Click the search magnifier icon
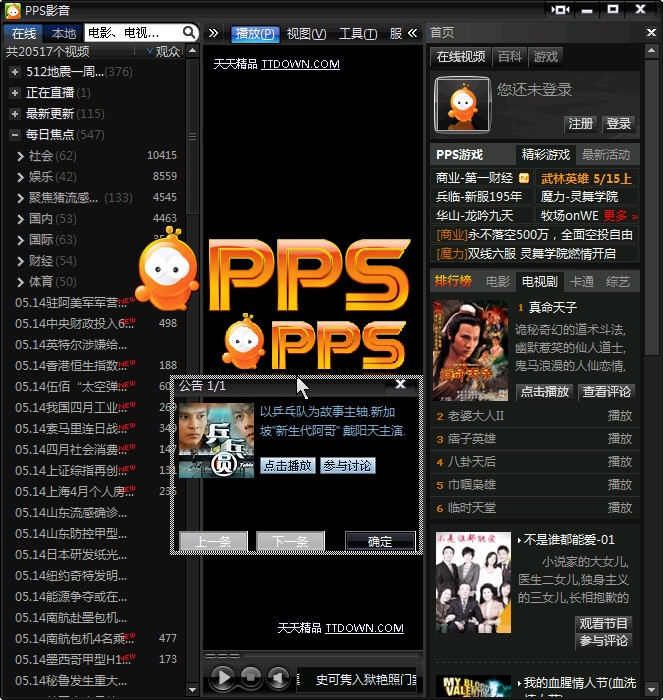663x700 pixels. (x=189, y=32)
